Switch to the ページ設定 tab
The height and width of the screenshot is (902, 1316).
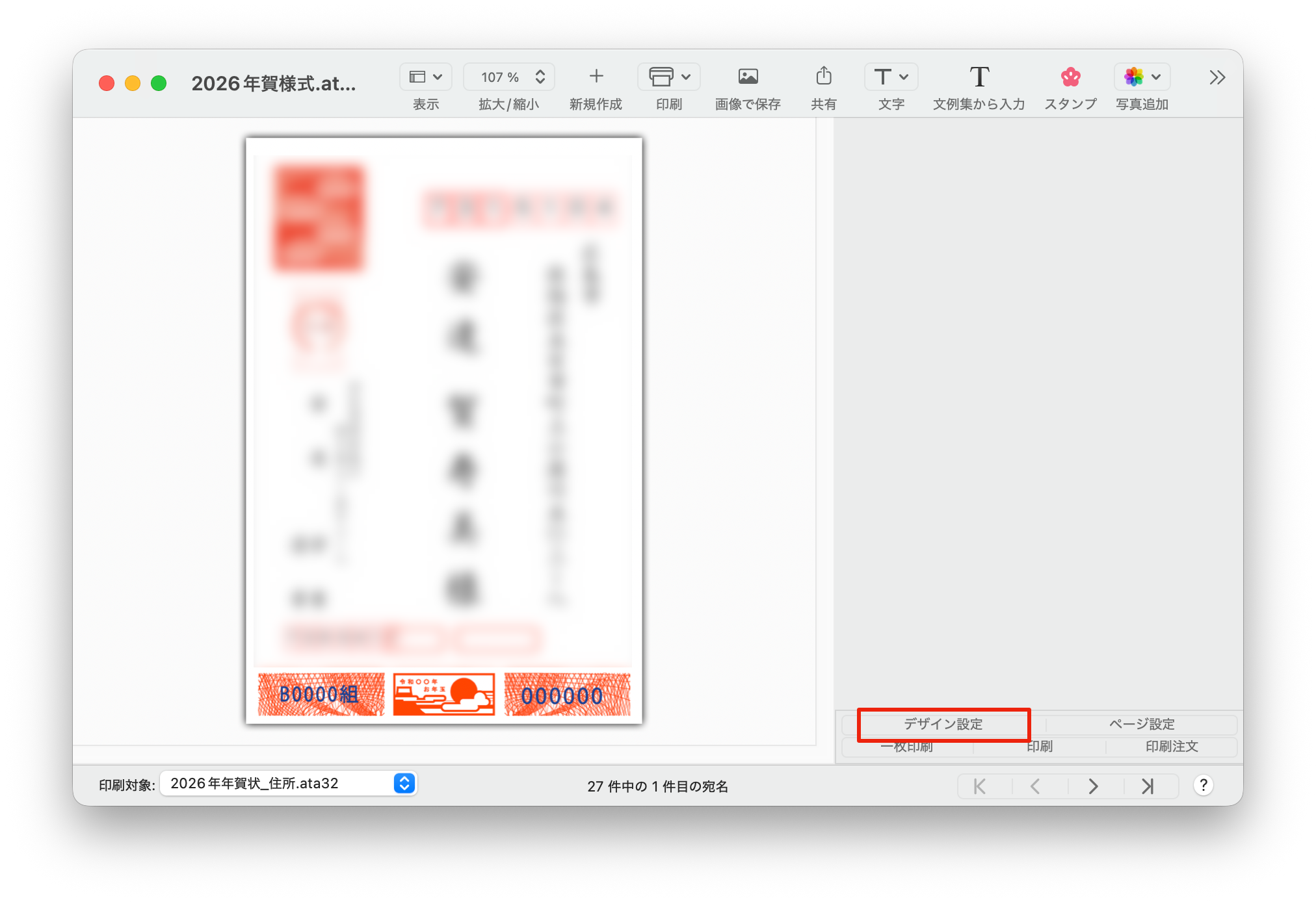(1141, 724)
